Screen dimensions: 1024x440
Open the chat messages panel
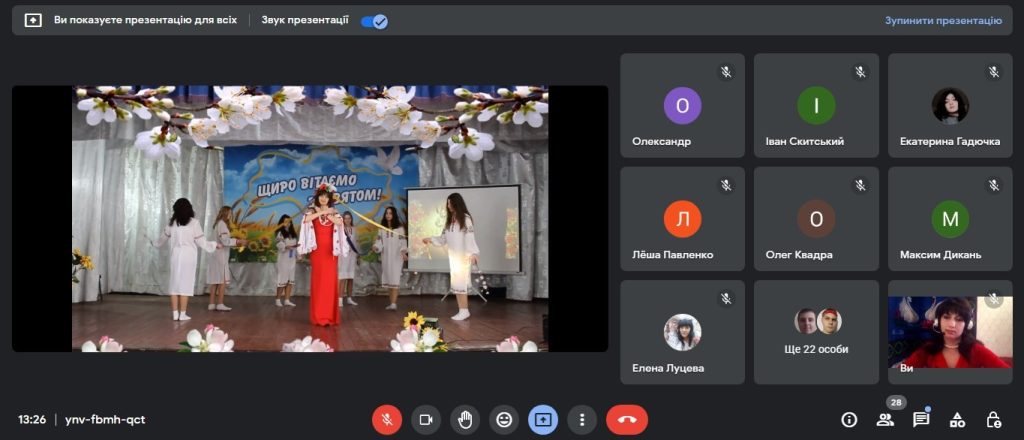coord(921,419)
